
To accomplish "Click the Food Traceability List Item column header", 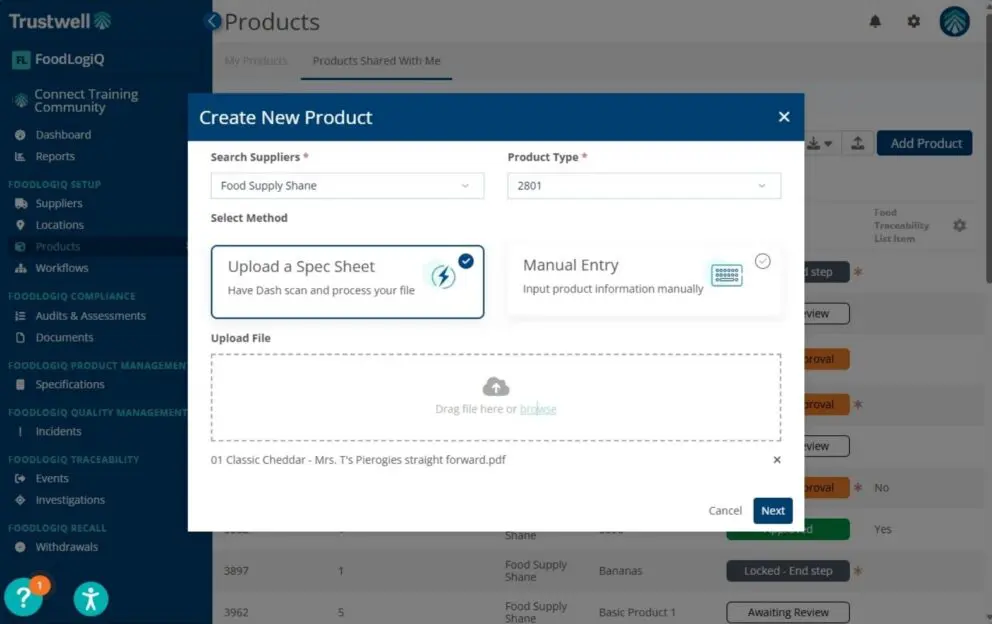I will pyautogui.click(x=901, y=225).
